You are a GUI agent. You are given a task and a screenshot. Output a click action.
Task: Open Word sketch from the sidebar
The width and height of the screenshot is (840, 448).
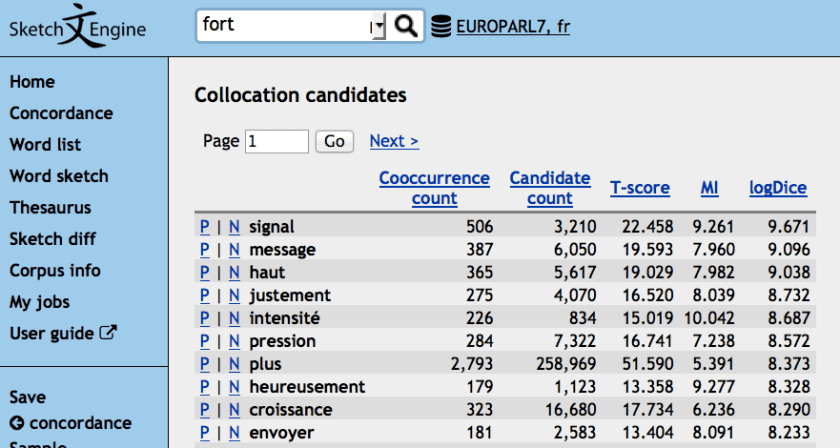(59, 176)
